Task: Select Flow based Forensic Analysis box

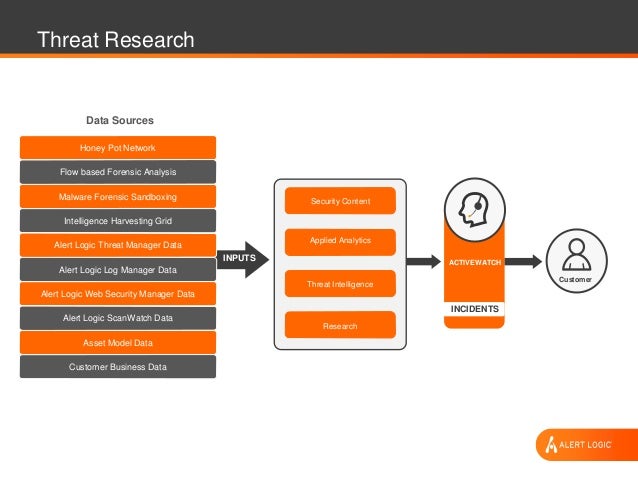Action: click(x=118, y=172)
